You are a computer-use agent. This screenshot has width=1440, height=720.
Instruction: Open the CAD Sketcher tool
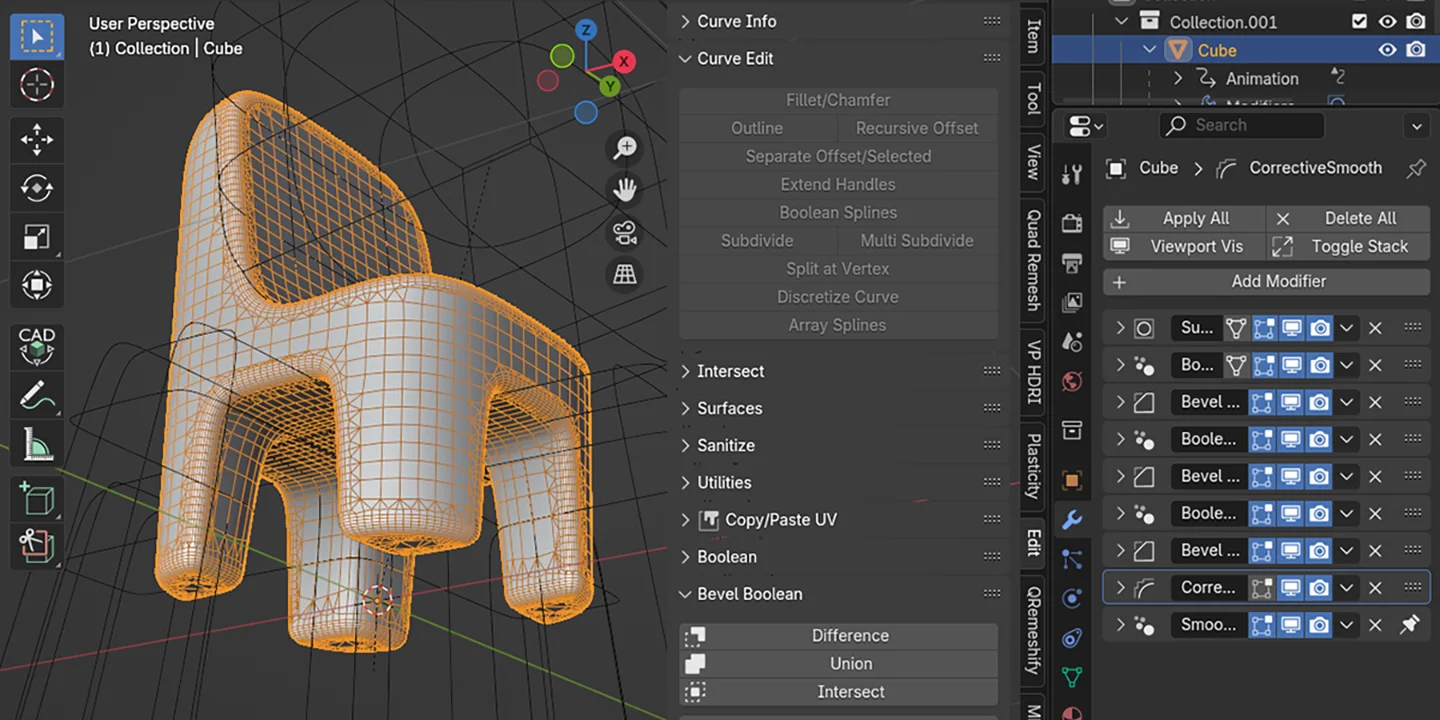(x=37, y=347)
